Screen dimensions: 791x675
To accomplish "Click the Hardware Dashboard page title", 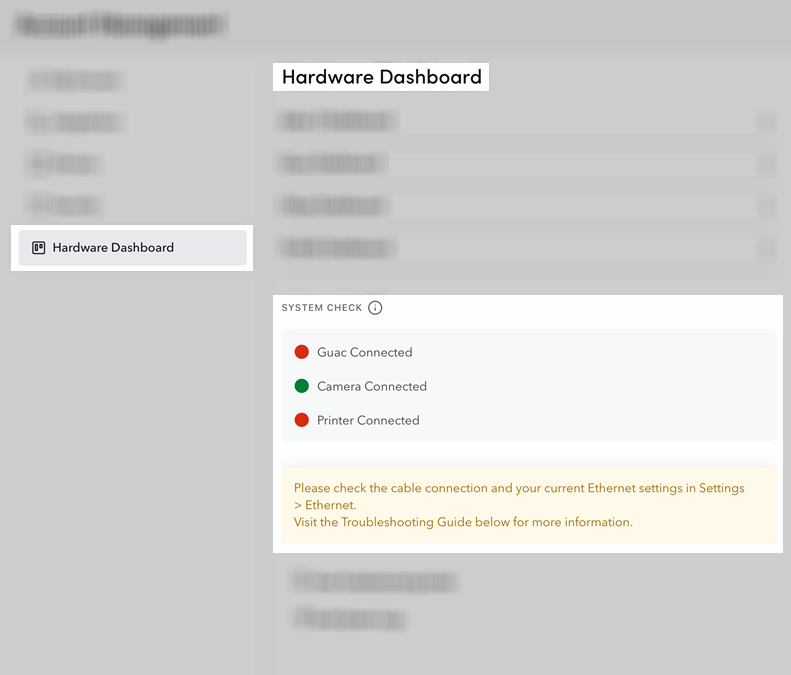I will pos(382,77).
